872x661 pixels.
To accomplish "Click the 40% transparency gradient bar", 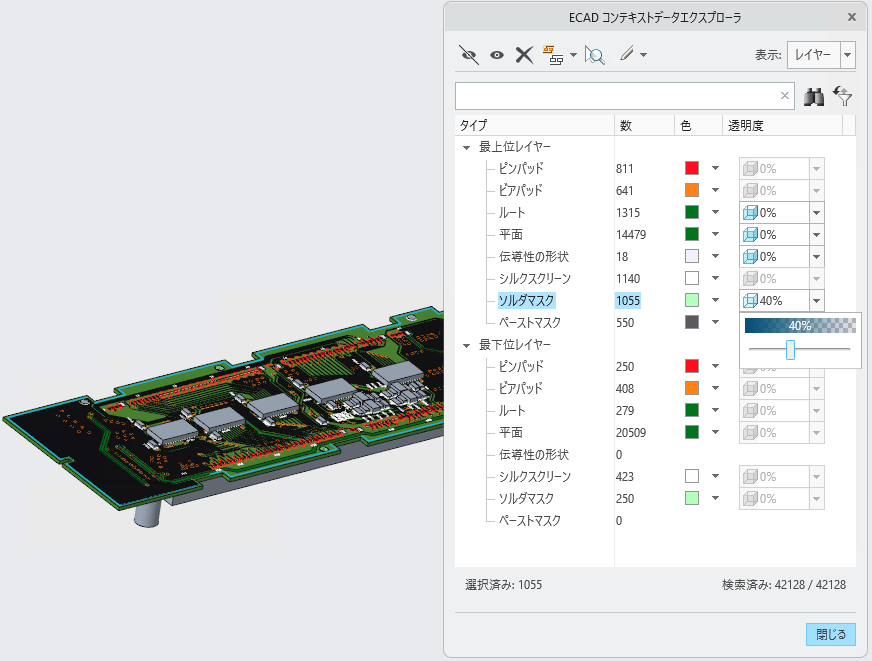I will click(x=800, y=326).
